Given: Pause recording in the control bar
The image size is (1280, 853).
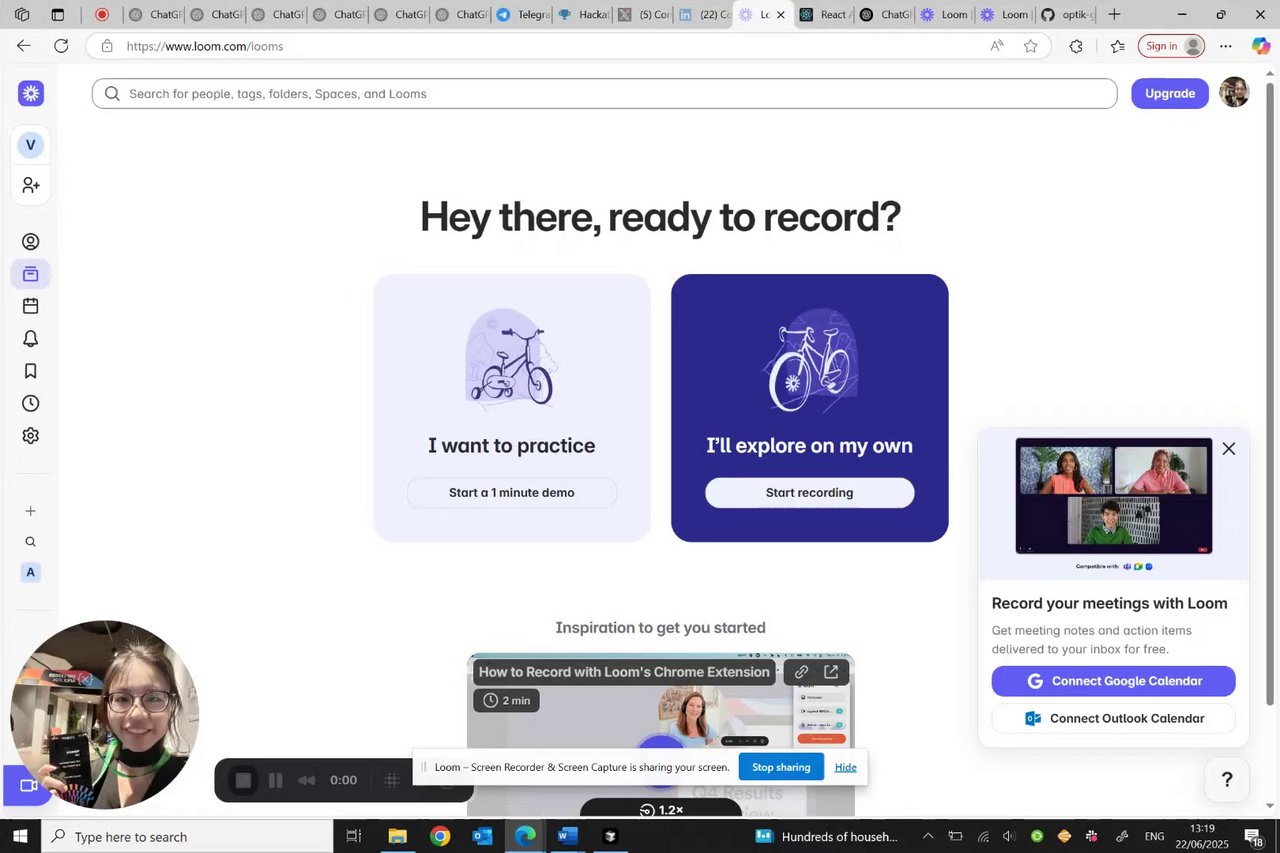Looking at the screenshot, I should (276, 780).
